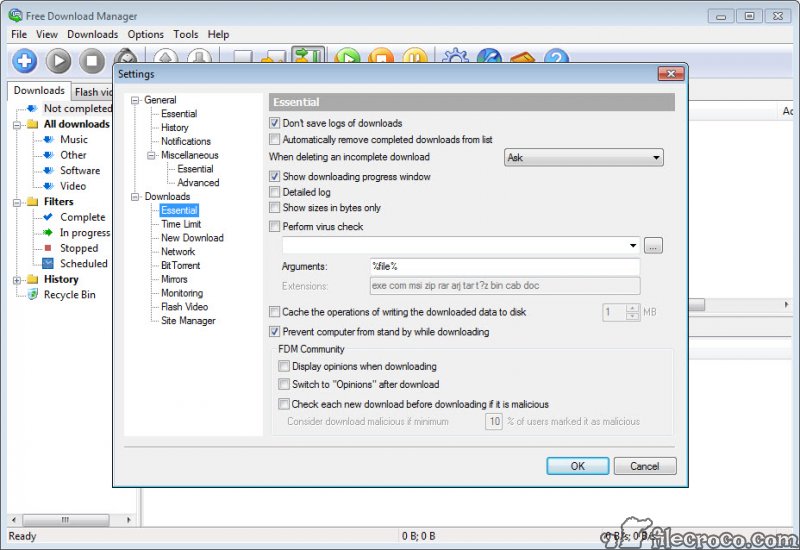Click the Arguments input field
The width and height of the screenshot is (800, 550).
point(505,266)
